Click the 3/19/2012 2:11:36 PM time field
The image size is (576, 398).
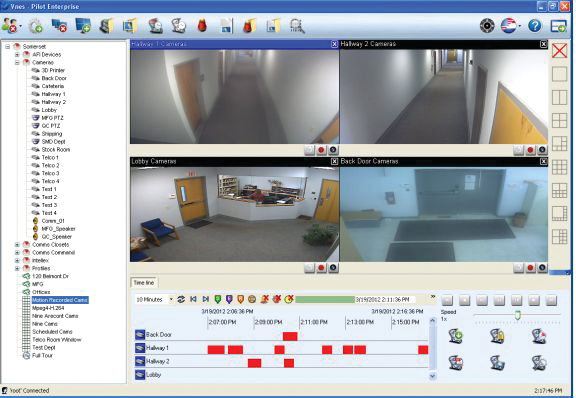(x=385, y=300)
